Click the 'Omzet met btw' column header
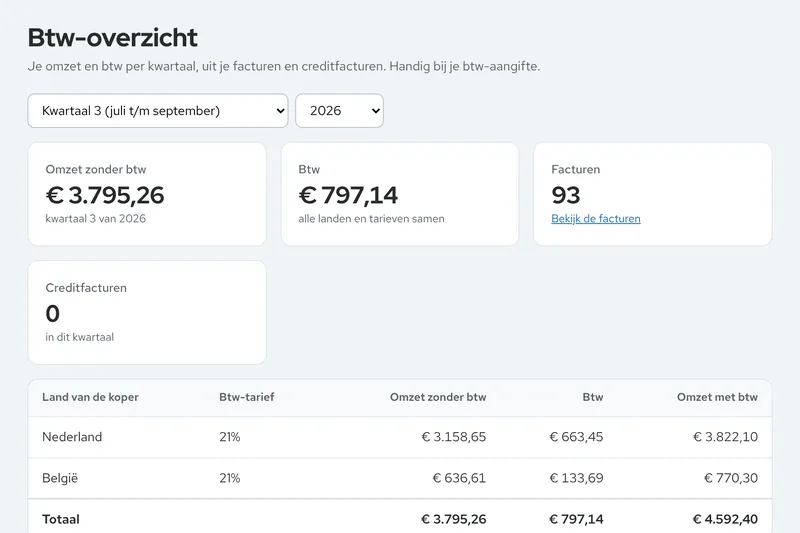The height and width of the screenshot is (533, 800). [717, 397]
